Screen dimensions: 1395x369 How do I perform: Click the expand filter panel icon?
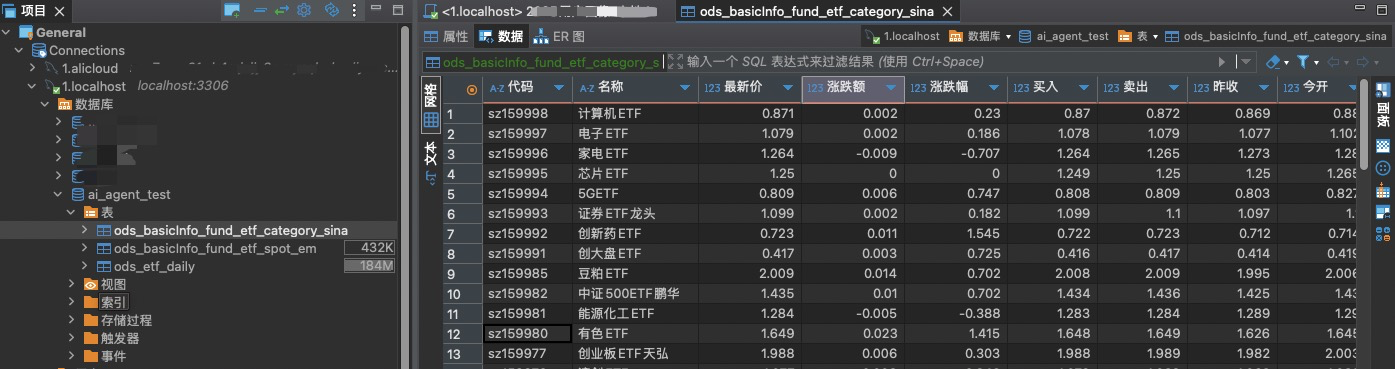pos(675,62)
